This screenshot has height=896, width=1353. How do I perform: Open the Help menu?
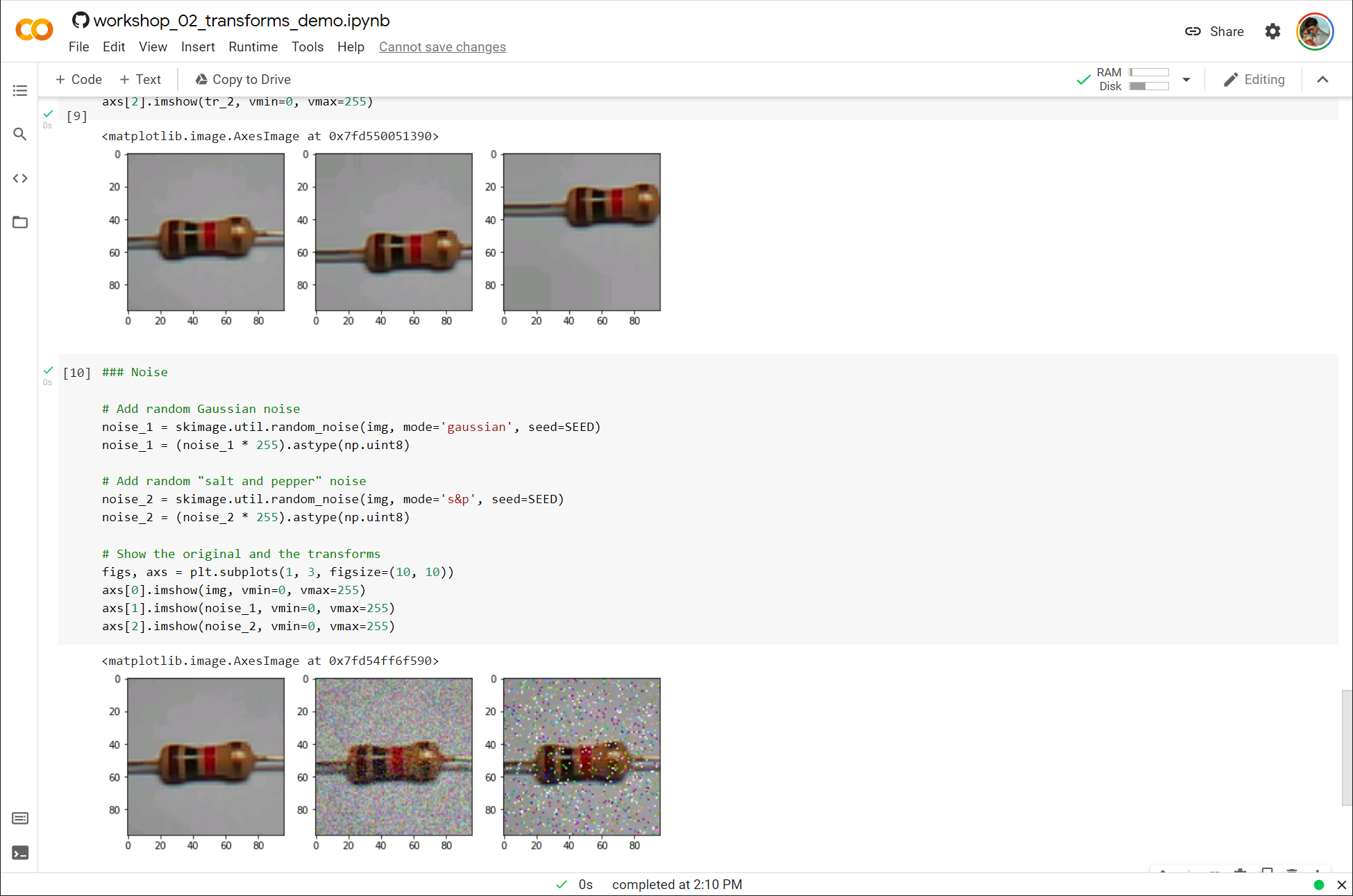[x=351, y=47]
